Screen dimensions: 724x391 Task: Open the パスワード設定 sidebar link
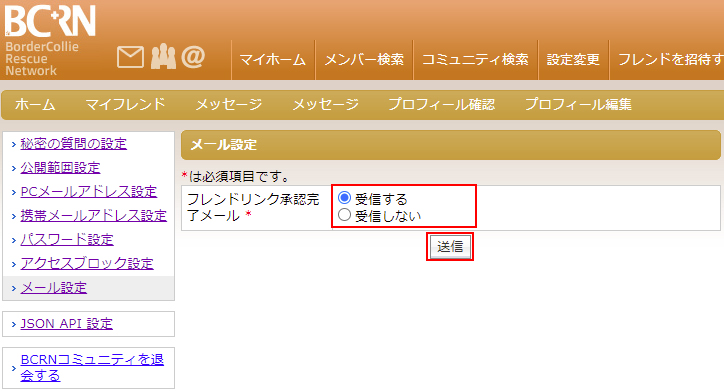click(x=67, y=240)
